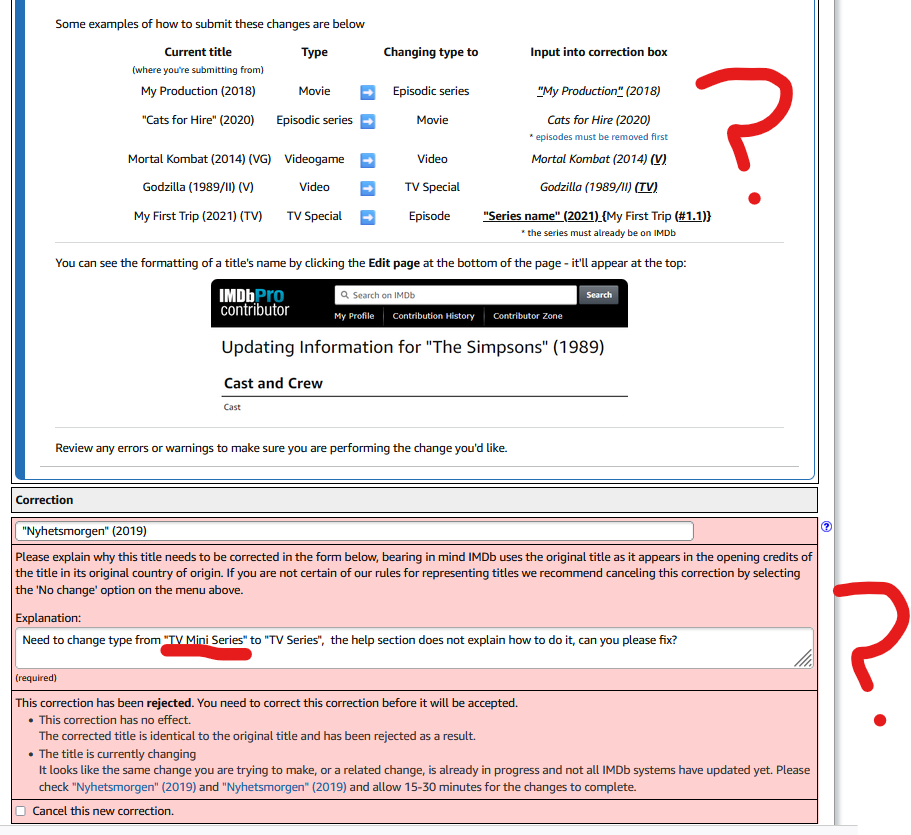Screen dimensions: 911x835
Task: Click the 'Current title' column heading
Action: pyautogui.click(x=198, y=52)
